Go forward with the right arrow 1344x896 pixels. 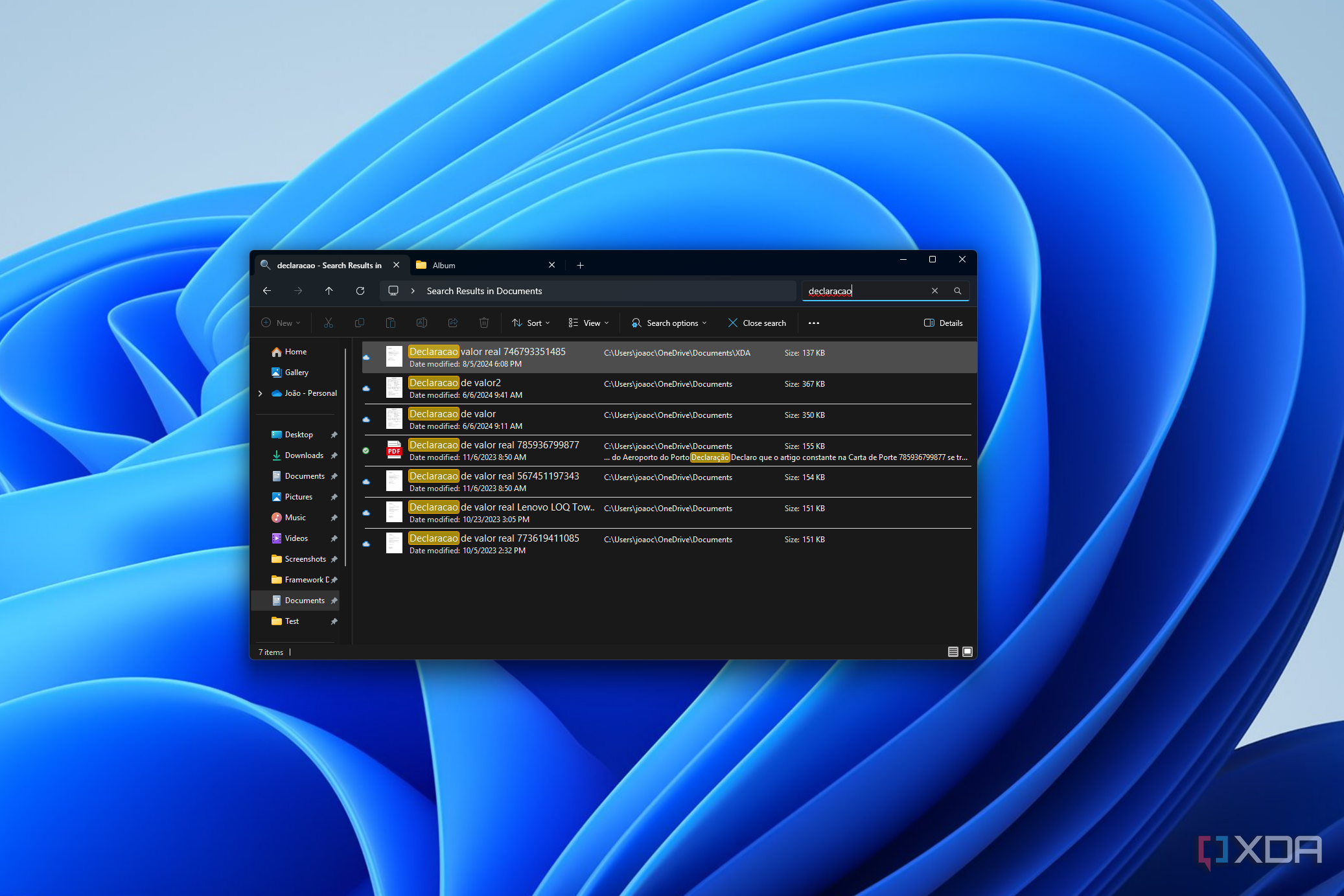[x=298, y=291]
